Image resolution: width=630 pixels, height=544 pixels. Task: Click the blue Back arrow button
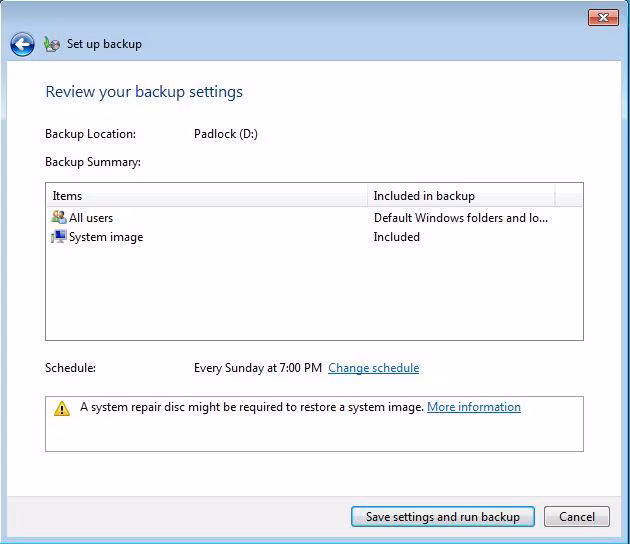tap(22, 44)
